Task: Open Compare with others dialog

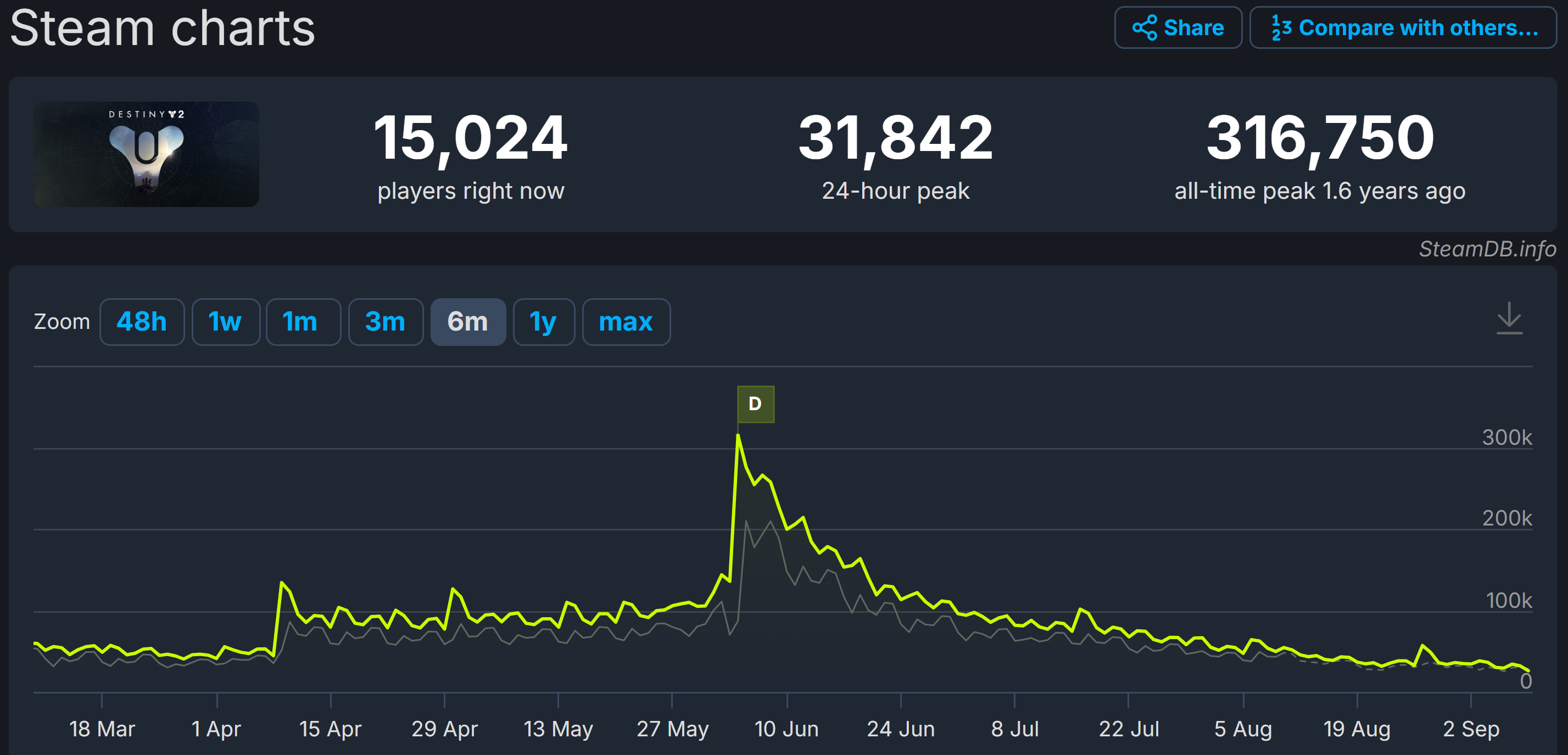Action: coord(1403,28)
